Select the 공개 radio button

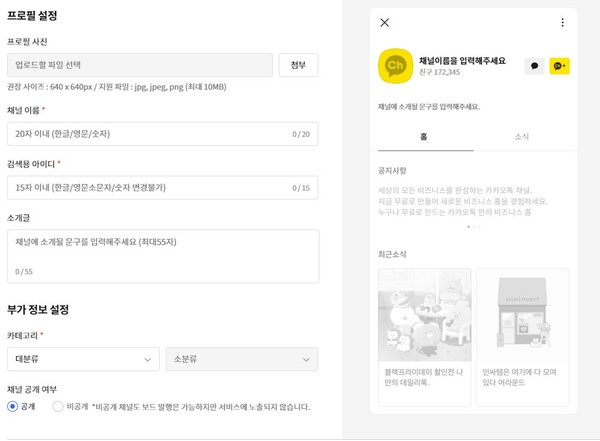(13, 407)
